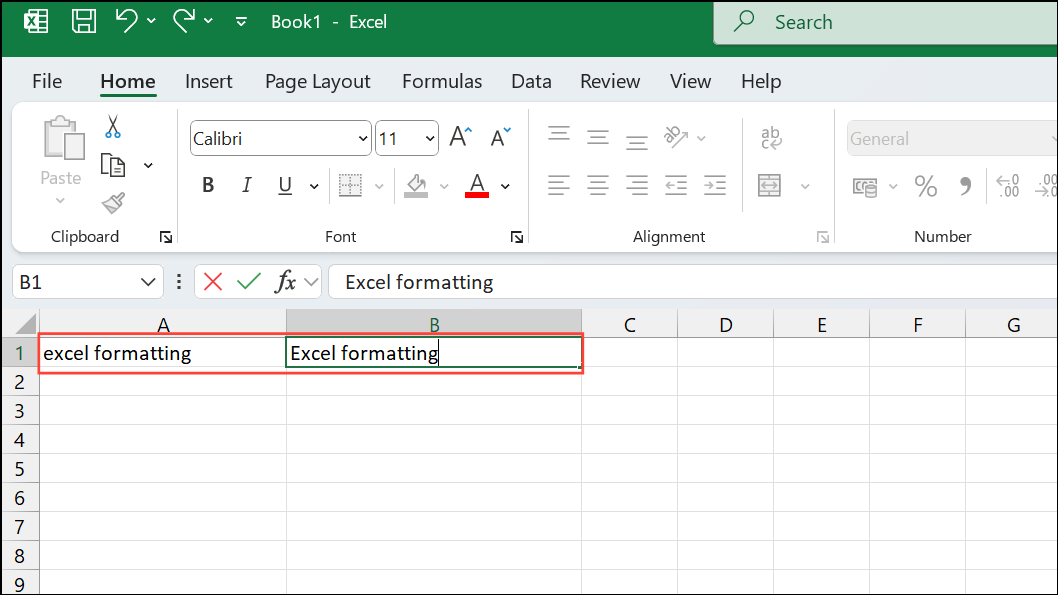The width and height of the screenshot is (1058, 595).
Task: Toggle Italic formatting
Action: (x=246, y=186)
